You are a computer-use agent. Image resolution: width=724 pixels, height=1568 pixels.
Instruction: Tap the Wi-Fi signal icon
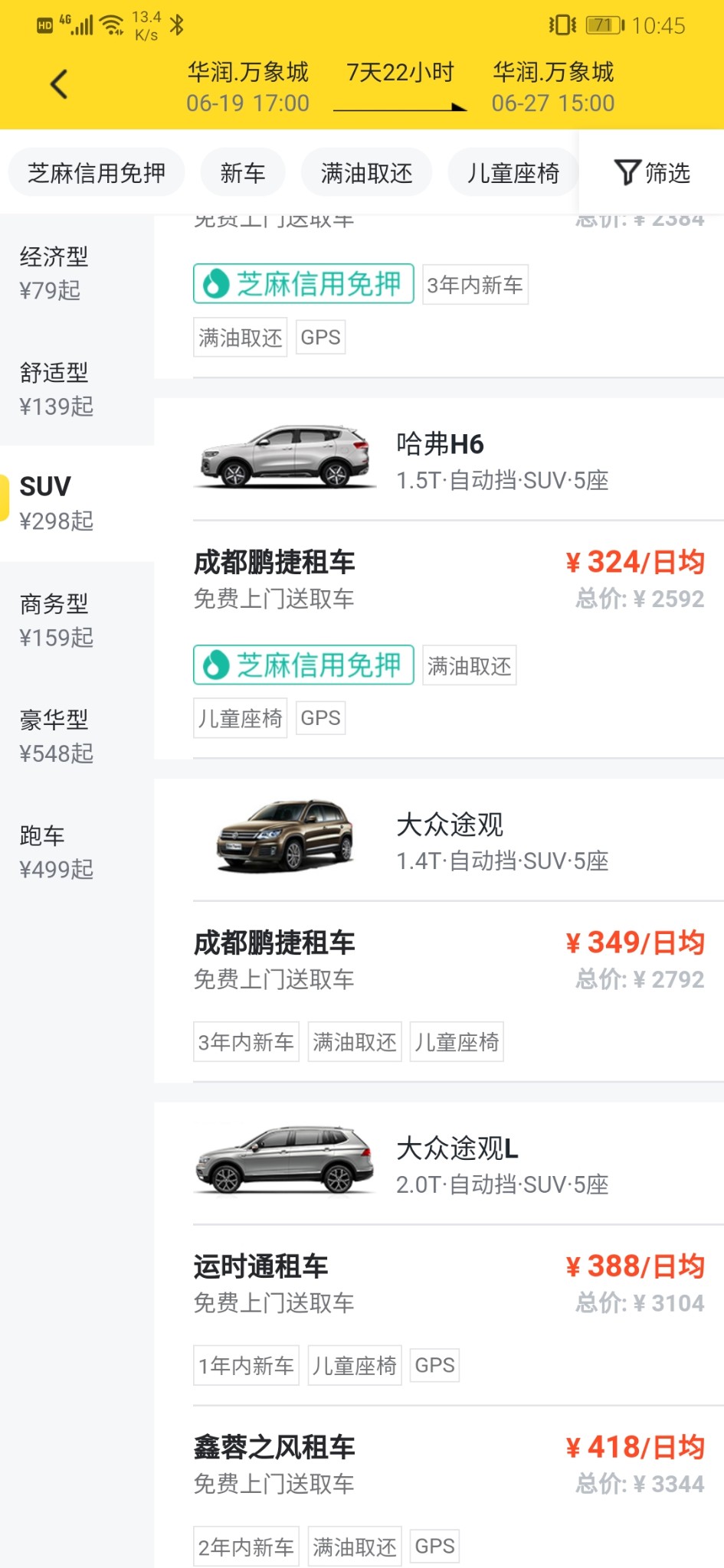(113, 25)
